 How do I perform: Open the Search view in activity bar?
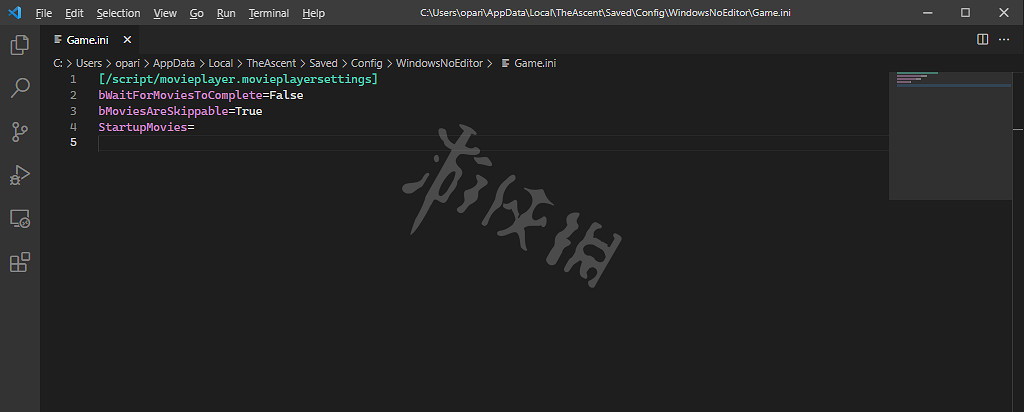click(x=19, y=88)
